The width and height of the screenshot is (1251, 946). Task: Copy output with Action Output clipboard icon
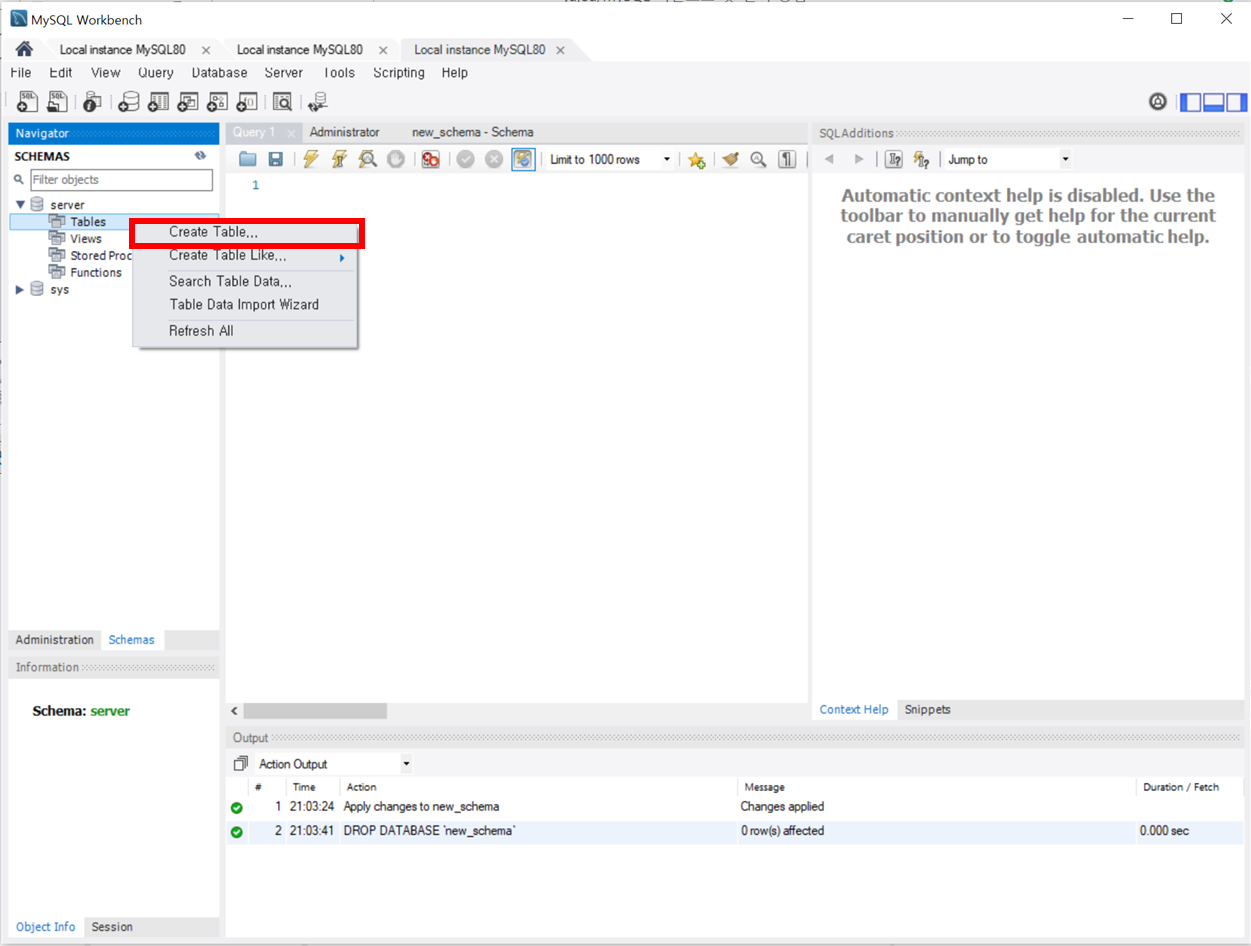(x=240, y=764)
